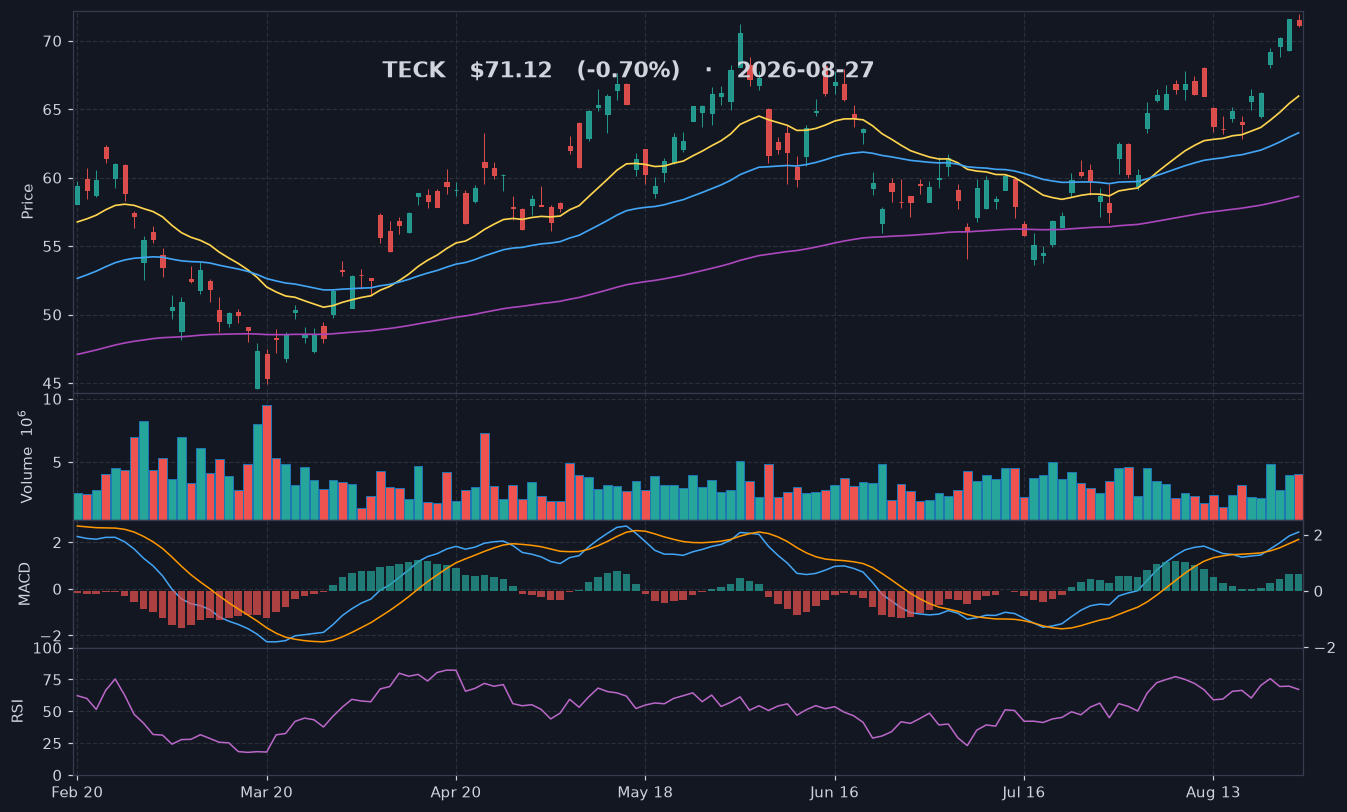Click the TECK ticker symbol in the title

click(x=413, y=71)
